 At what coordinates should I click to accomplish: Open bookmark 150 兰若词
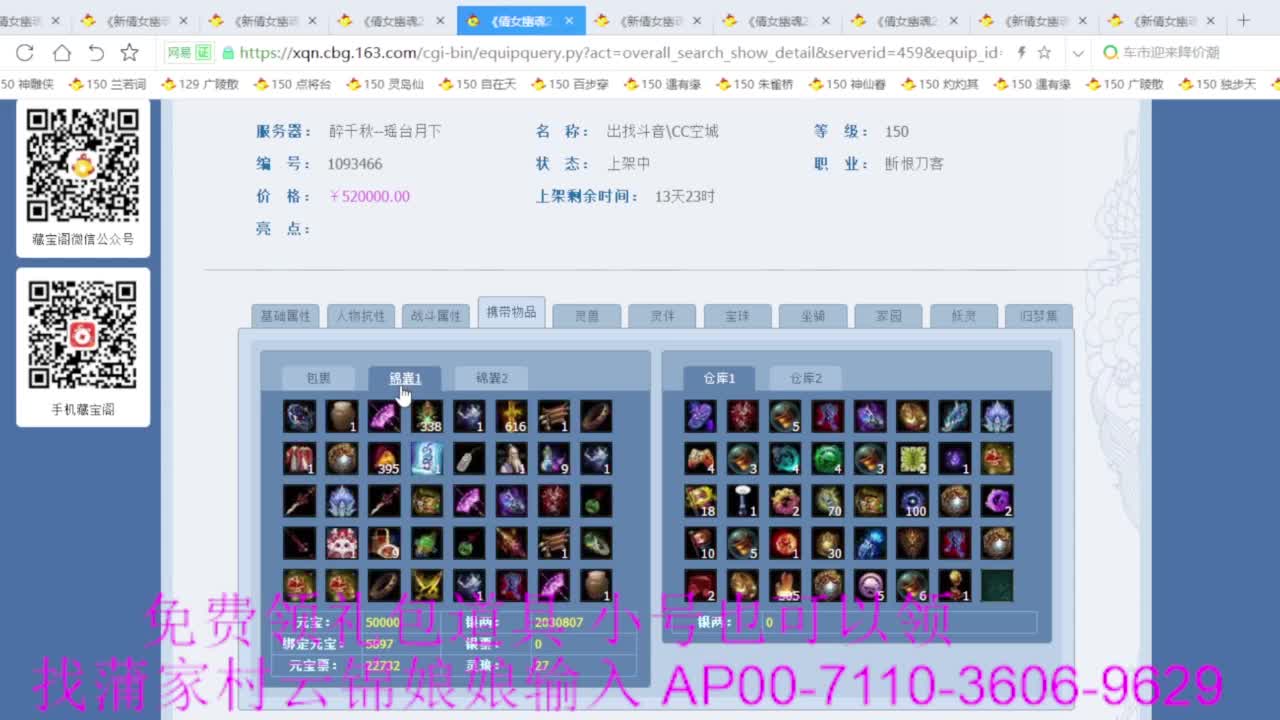pyautogui.click(x=108, y=85)
